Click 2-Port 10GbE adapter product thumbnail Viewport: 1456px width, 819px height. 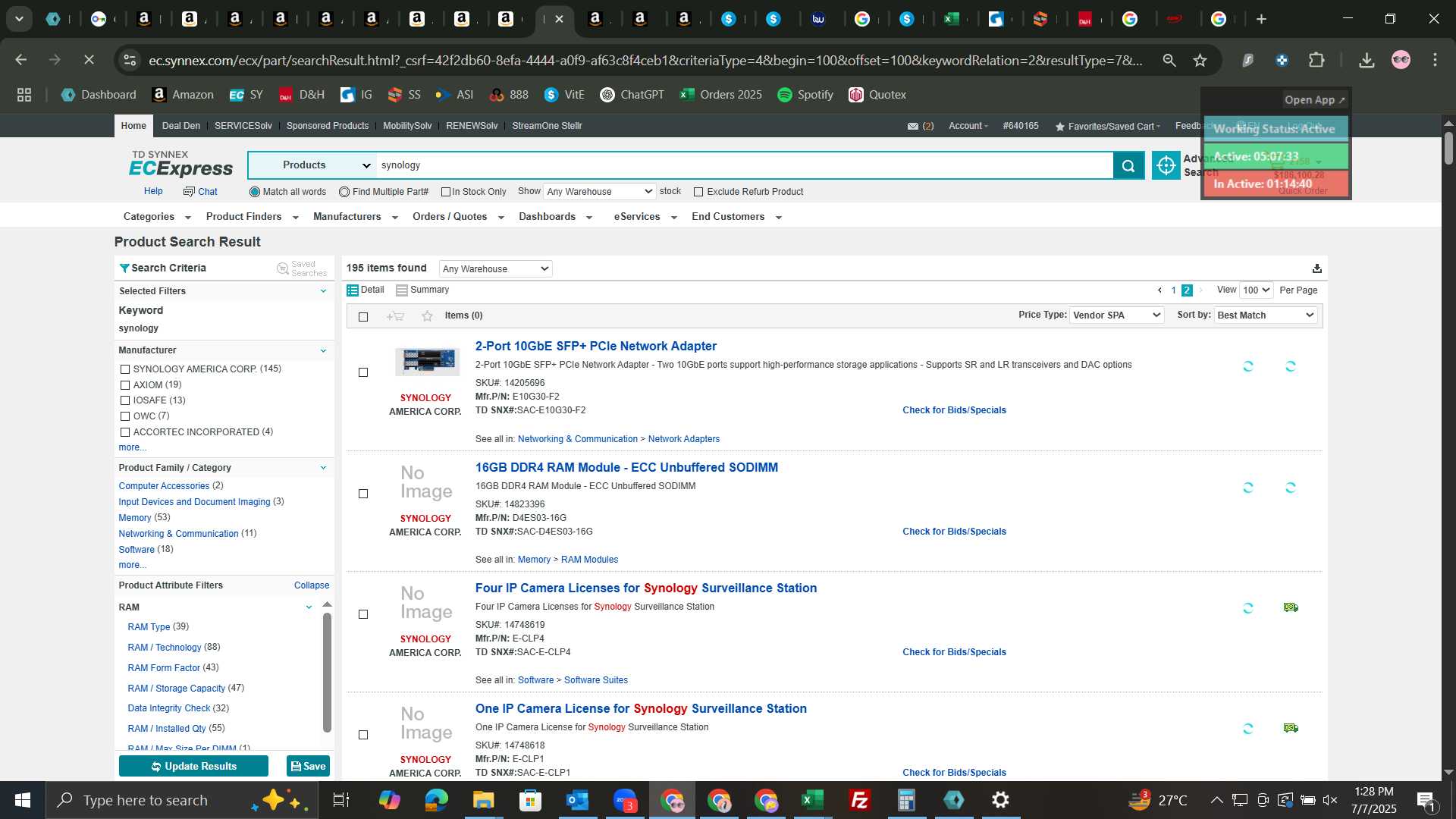pos(428,362)
